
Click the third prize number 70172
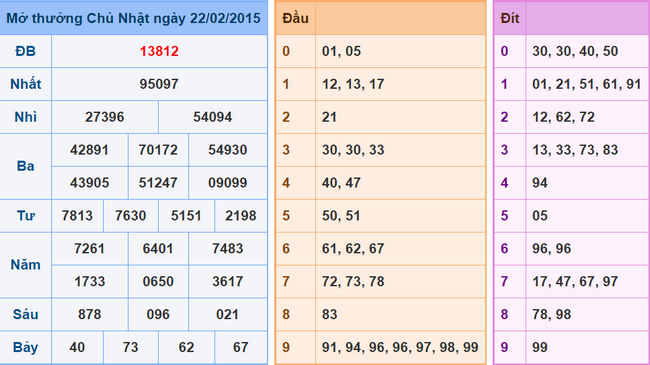click(158, 150)
